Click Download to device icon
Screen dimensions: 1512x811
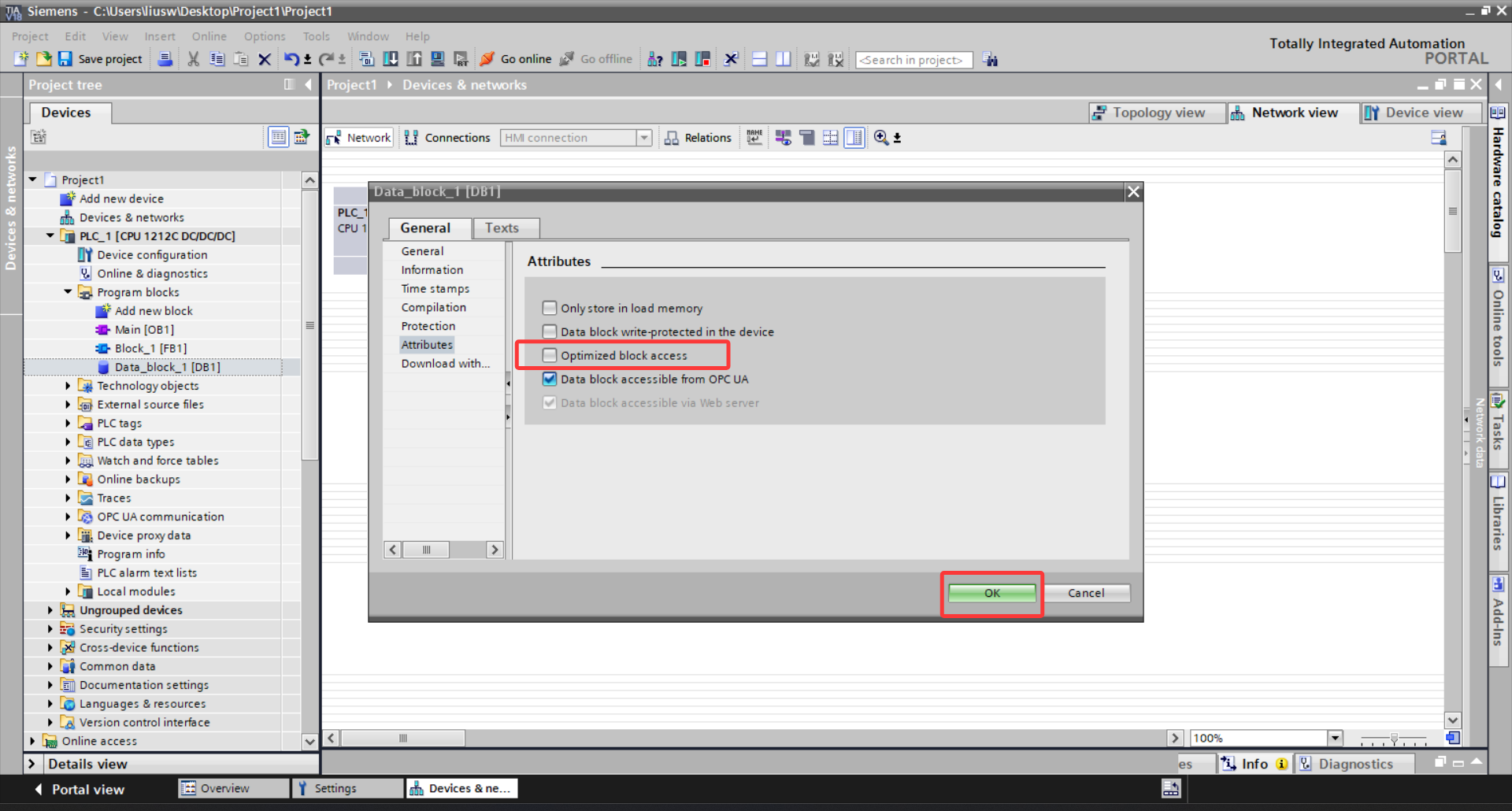tap(390, 59)
